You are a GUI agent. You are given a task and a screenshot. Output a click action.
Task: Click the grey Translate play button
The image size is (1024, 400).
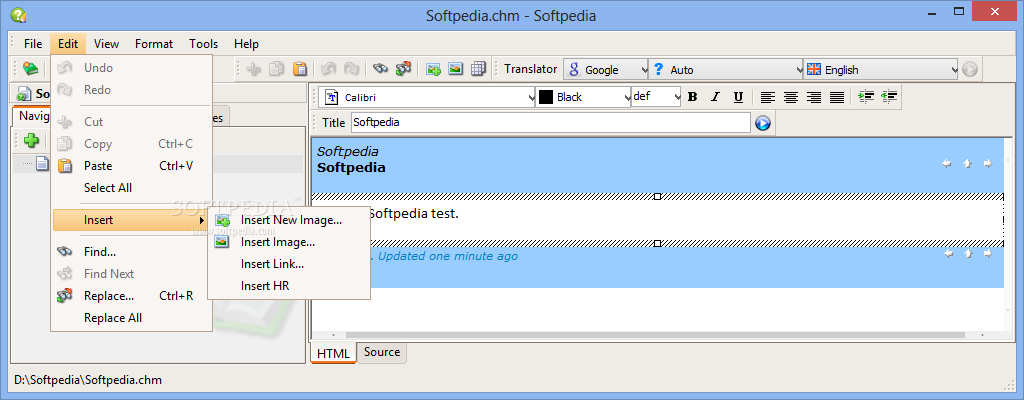[970, 69]
